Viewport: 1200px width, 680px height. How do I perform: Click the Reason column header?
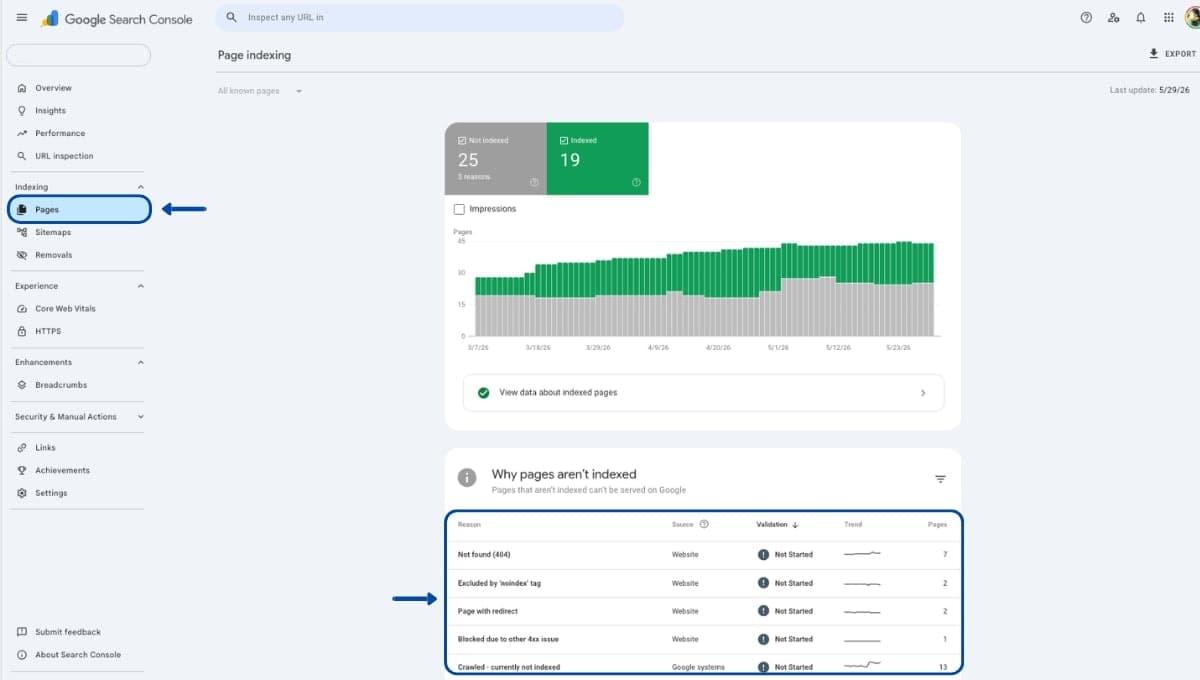click(469, 525)
